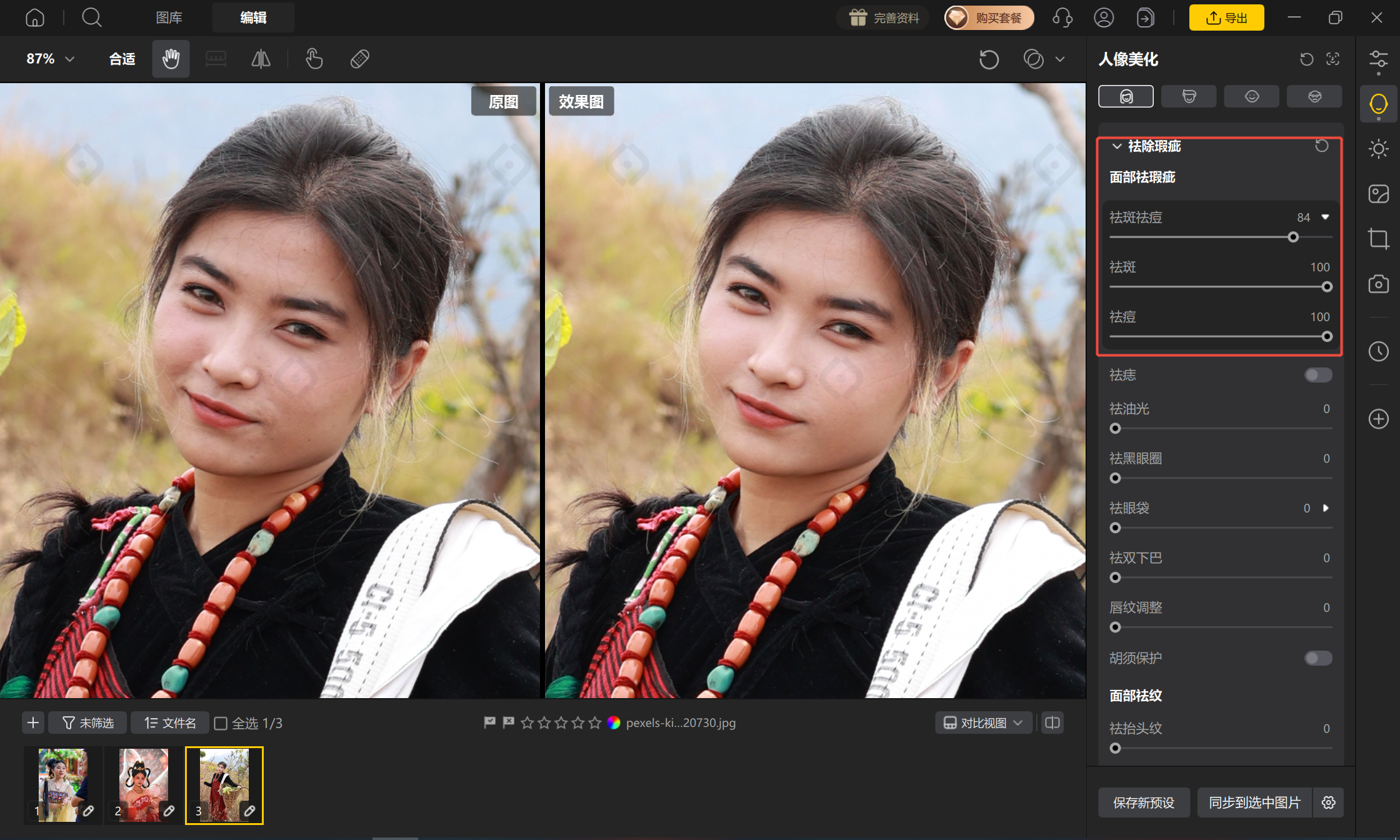Select thumbnail number 2 in filmstrip

point(143,785)
